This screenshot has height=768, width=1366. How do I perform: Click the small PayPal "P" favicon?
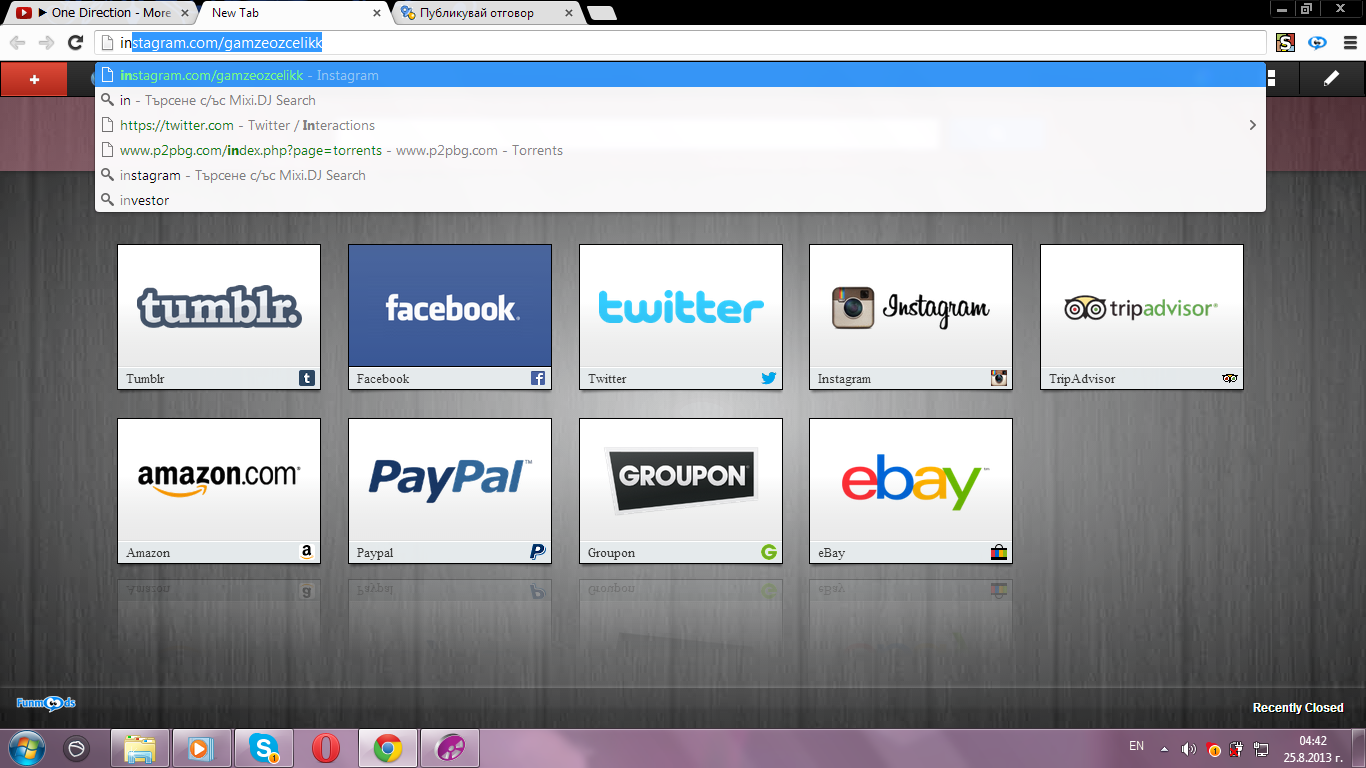pos(538,552)
